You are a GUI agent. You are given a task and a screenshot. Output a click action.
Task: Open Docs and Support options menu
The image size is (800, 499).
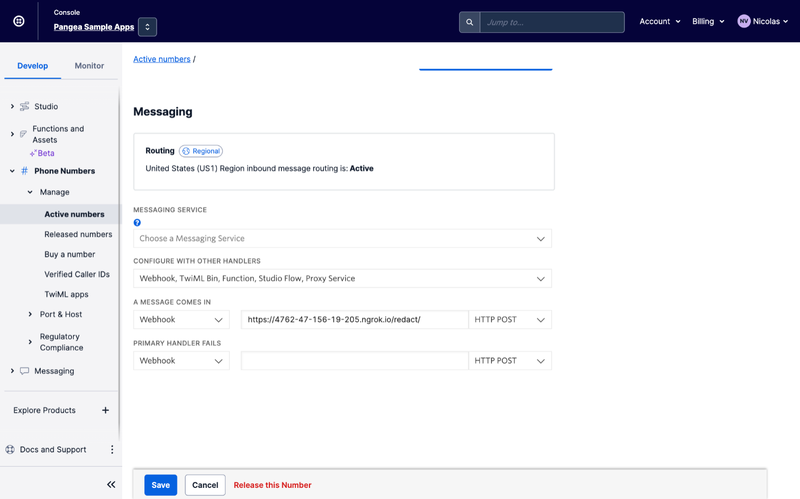[x=112, y=450]
